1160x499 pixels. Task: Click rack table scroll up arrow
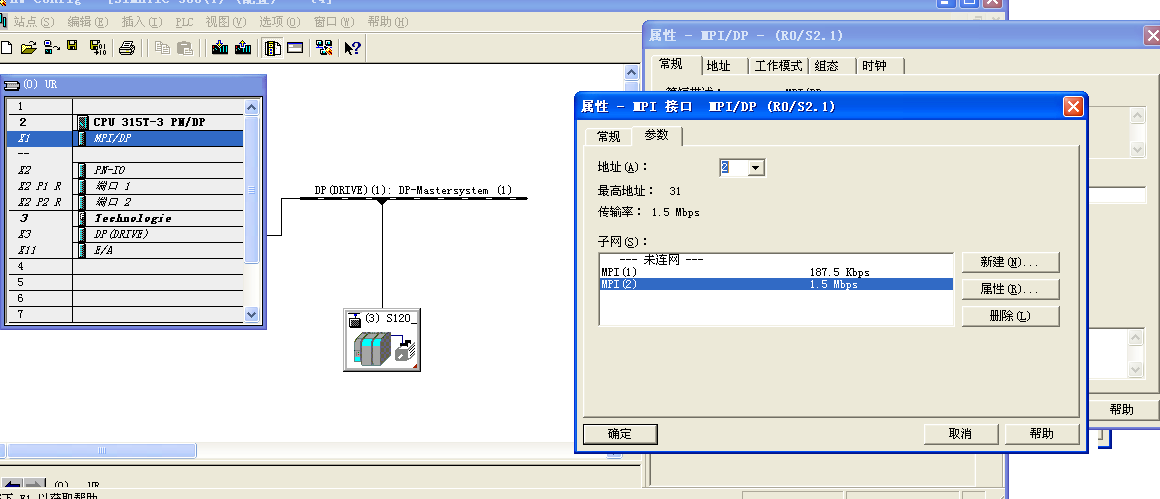252,107
